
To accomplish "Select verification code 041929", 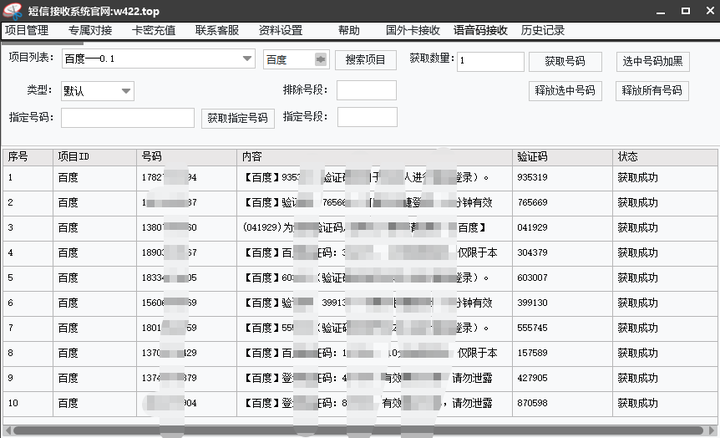I will [532, 228].
